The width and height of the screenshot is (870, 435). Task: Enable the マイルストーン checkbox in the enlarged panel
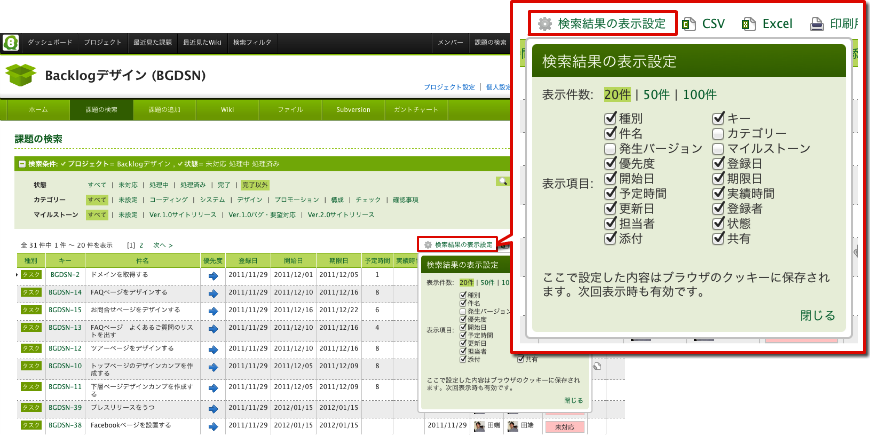point(718,148)
